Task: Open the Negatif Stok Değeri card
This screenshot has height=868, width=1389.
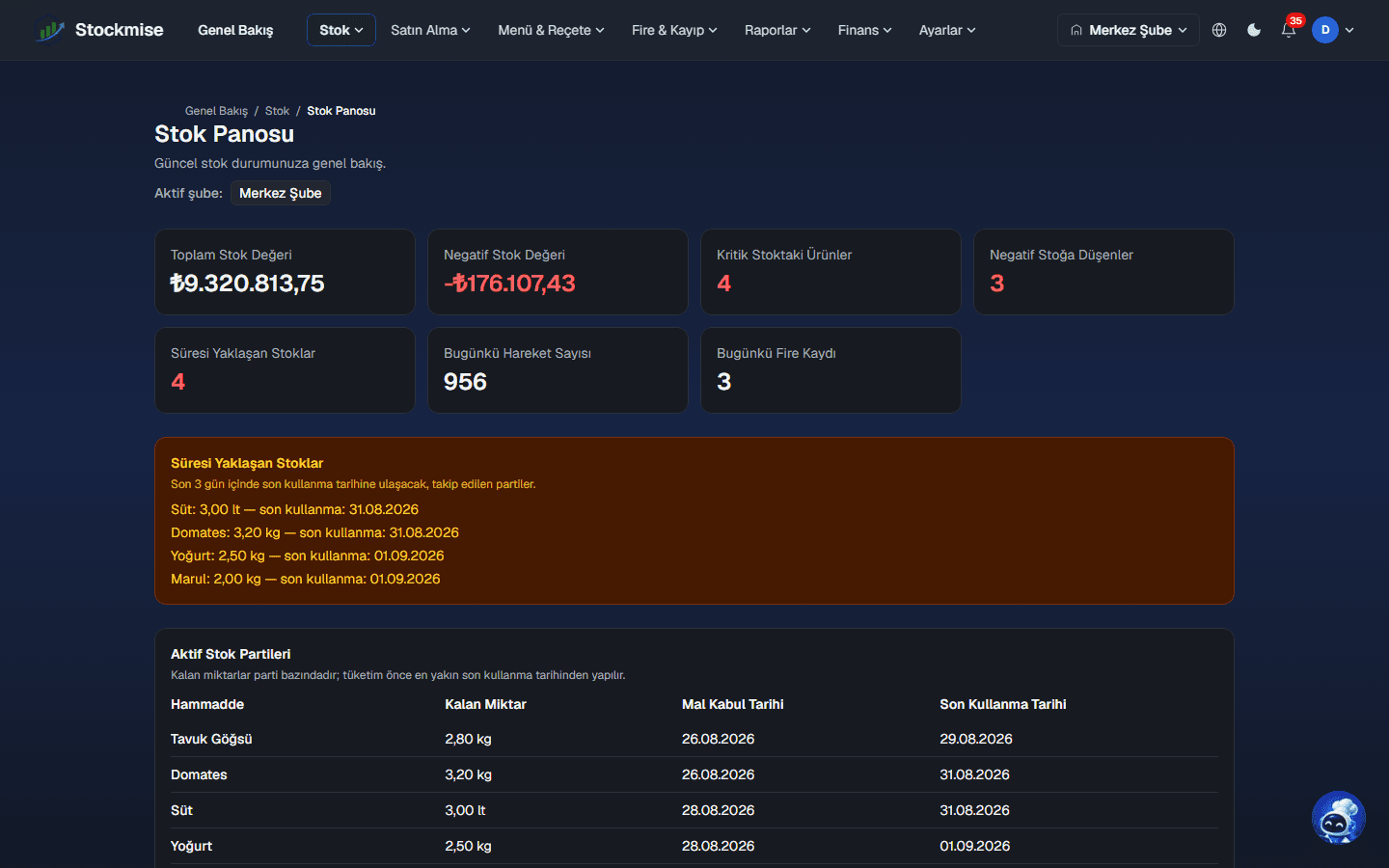Action: [558, 272]
